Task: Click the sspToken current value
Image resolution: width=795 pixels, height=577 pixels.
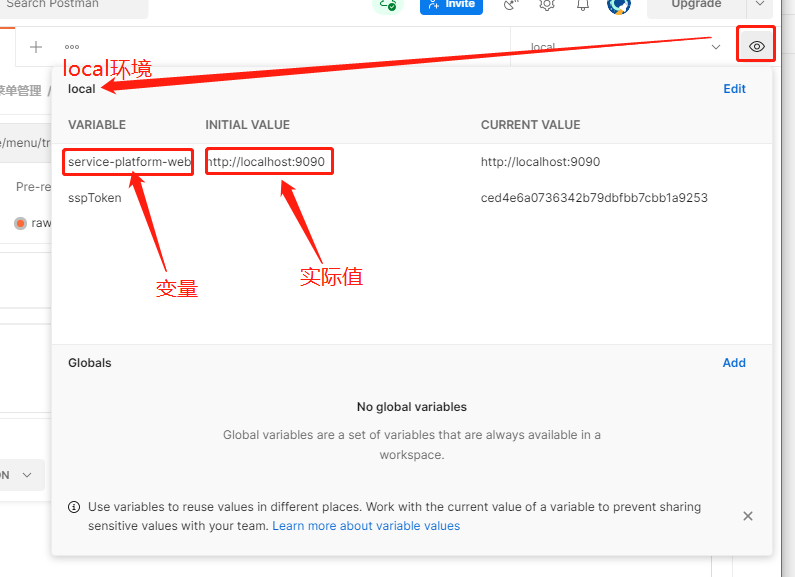Action: click(x=594, y=198)
